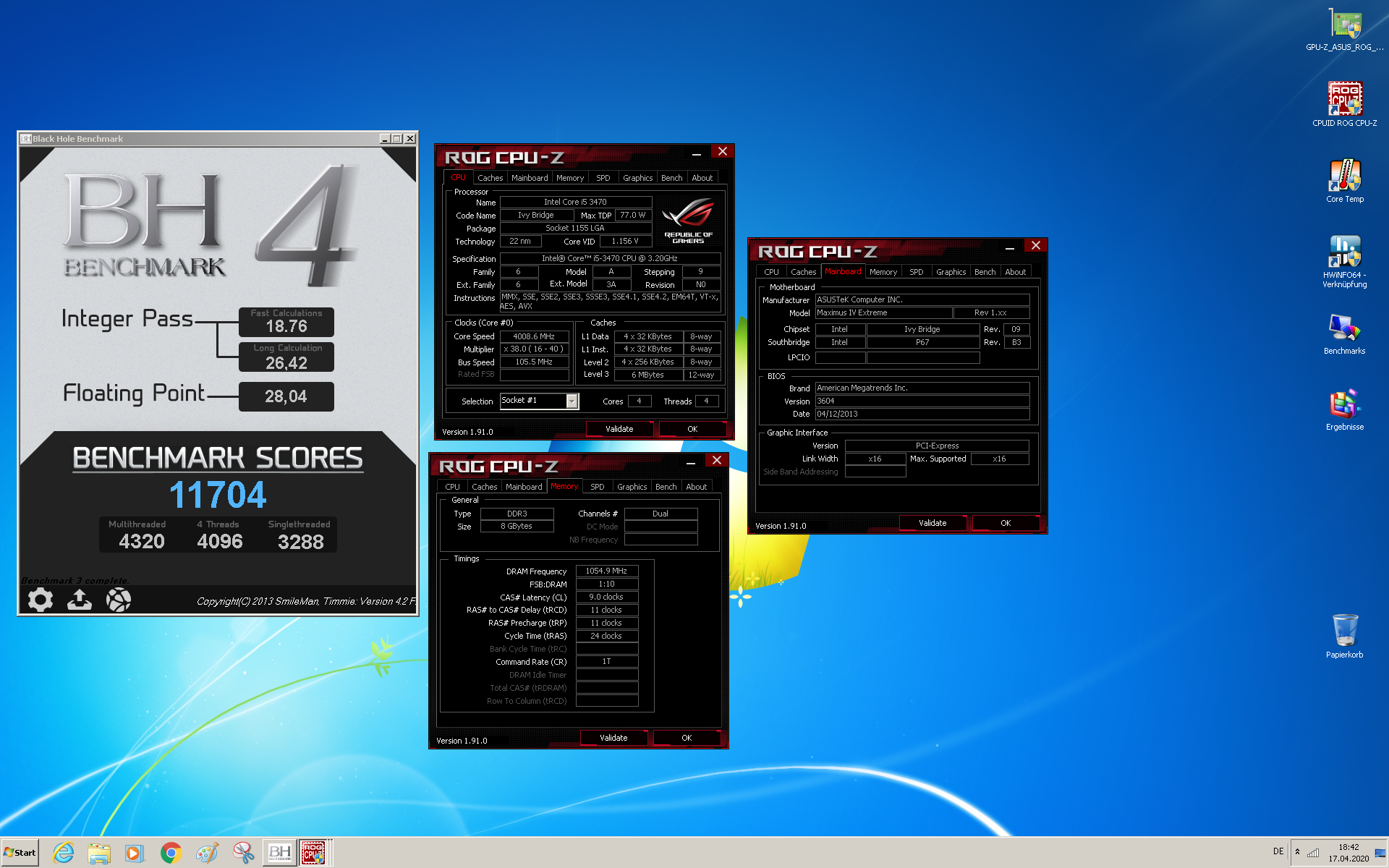
Task: Click Floating Point value 28,04
Action: [286, 396]
